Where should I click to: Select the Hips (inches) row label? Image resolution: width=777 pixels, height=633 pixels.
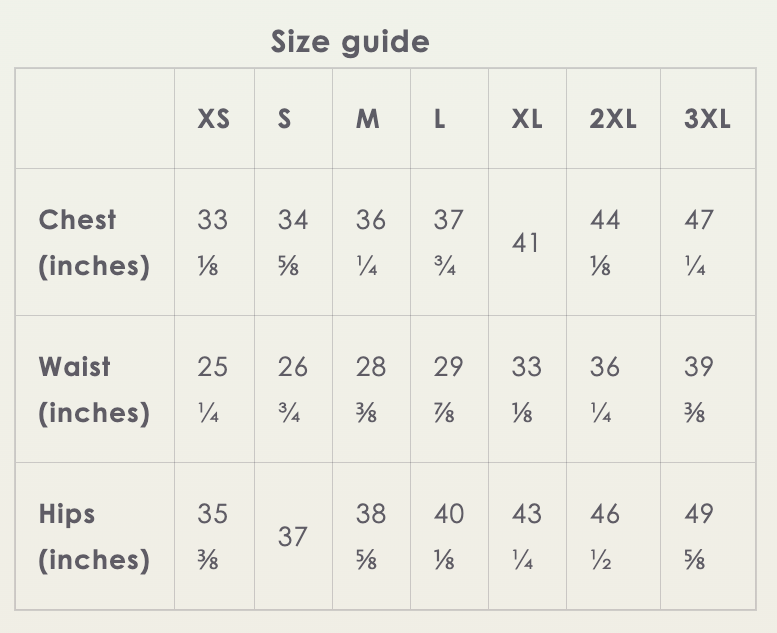point(94,537)
